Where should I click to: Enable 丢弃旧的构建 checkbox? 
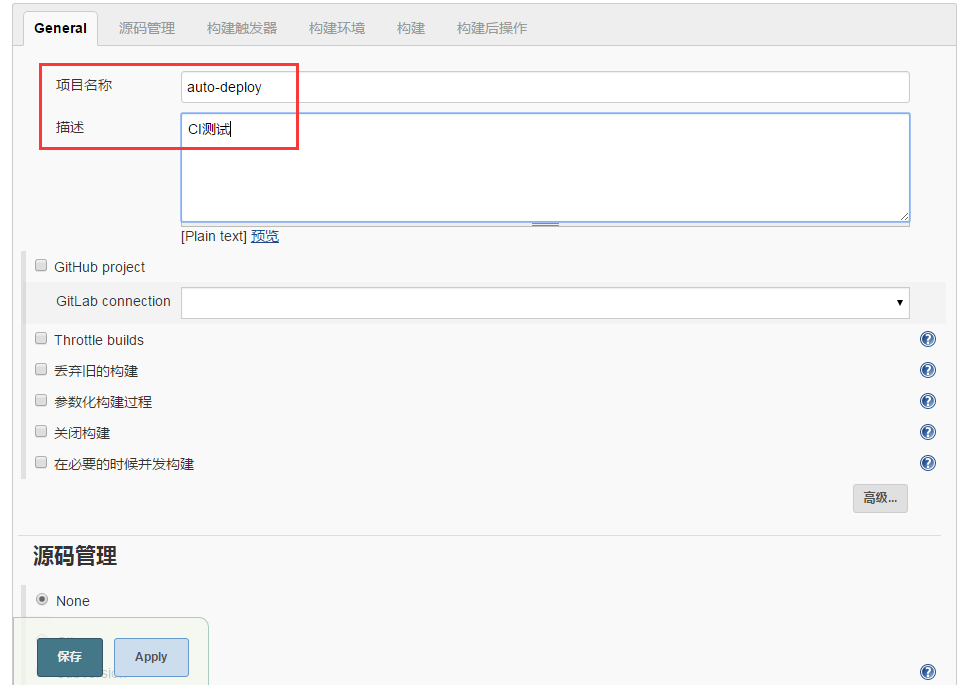pos(41,369)
